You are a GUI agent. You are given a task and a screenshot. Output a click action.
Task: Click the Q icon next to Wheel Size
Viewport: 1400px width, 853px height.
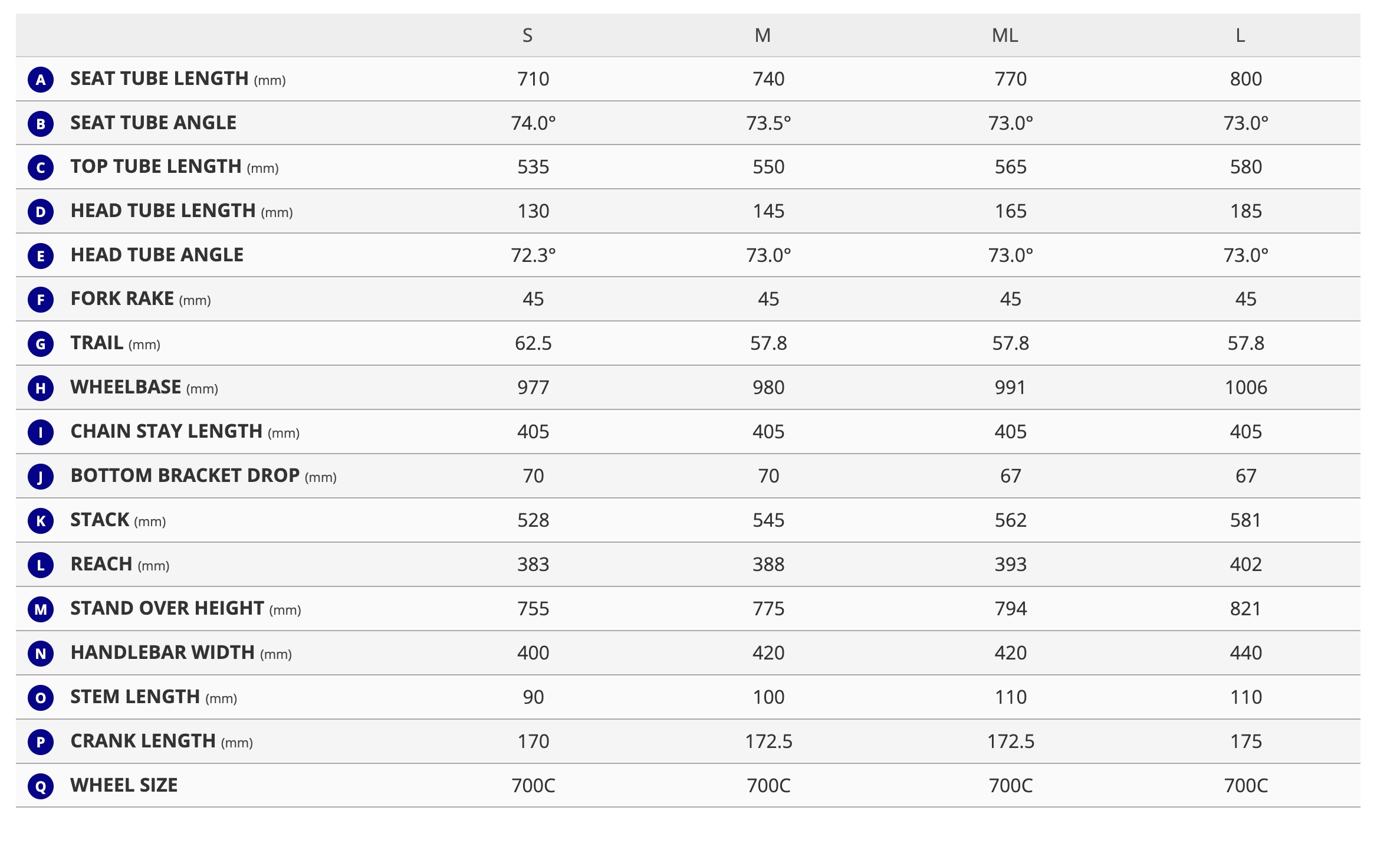[41, 786]
